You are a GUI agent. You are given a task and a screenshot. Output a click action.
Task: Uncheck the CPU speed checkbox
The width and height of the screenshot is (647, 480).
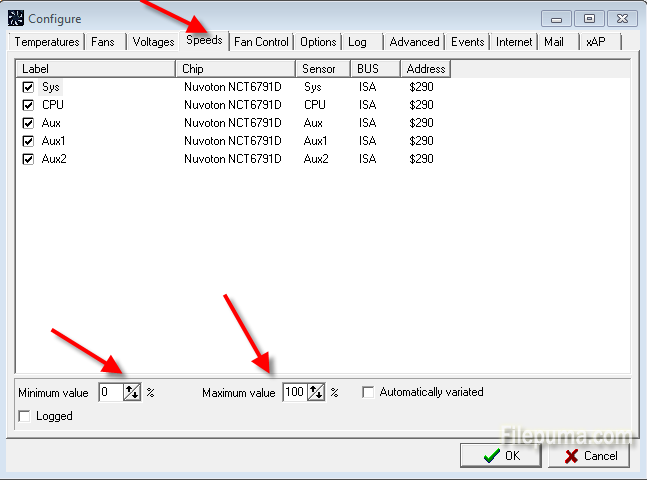coord(28,105)
